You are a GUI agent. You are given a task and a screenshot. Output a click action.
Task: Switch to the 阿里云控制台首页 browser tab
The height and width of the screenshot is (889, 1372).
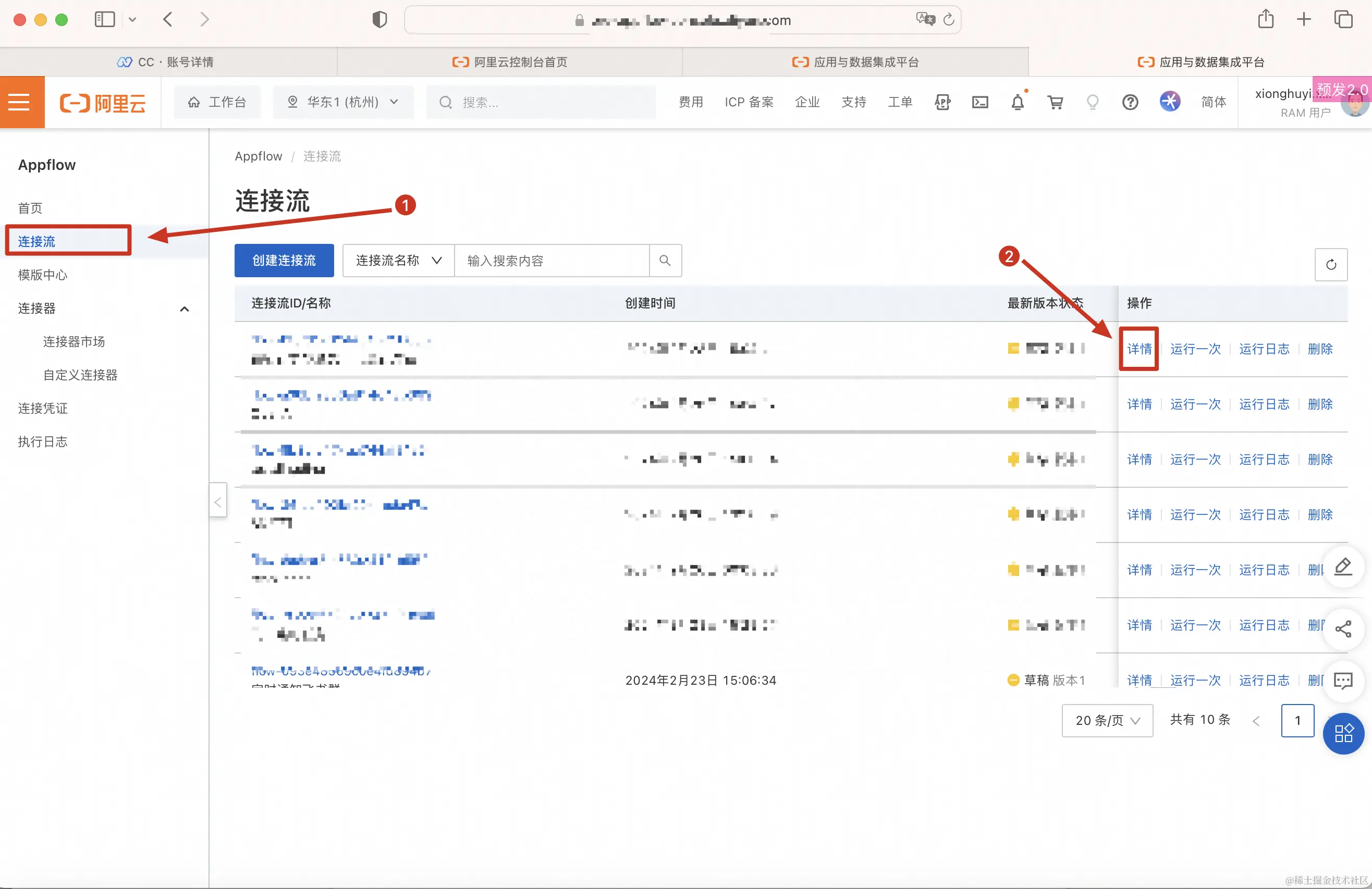510,61
